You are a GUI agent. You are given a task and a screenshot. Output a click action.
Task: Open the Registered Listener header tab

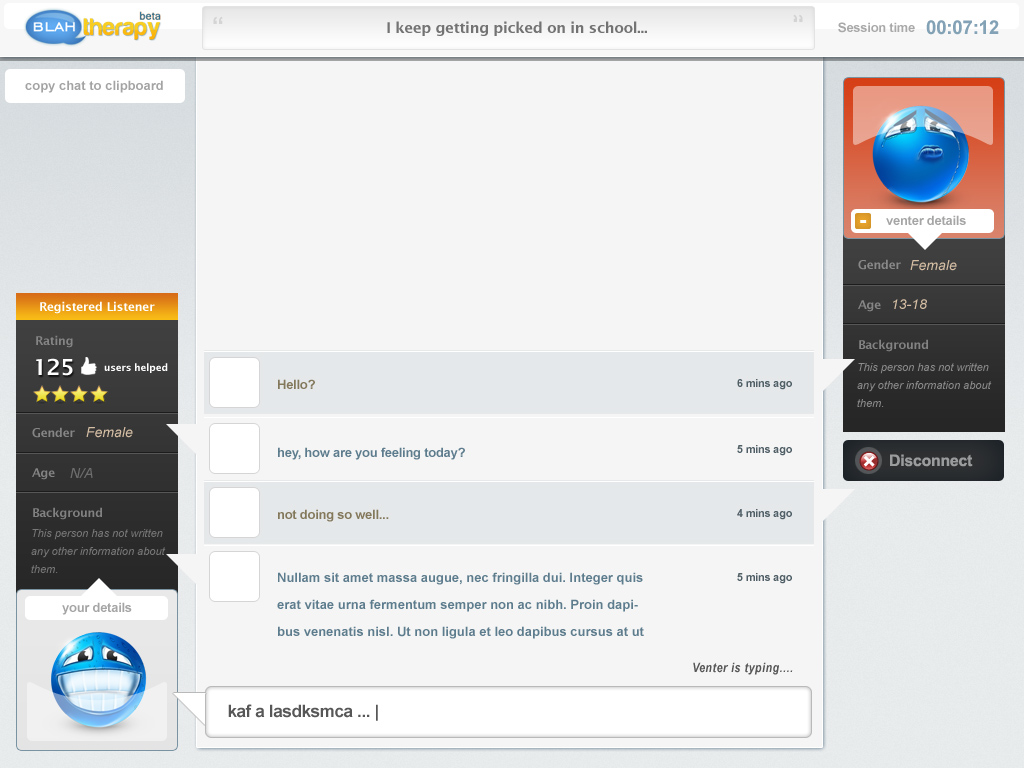[x=97, y=307]
